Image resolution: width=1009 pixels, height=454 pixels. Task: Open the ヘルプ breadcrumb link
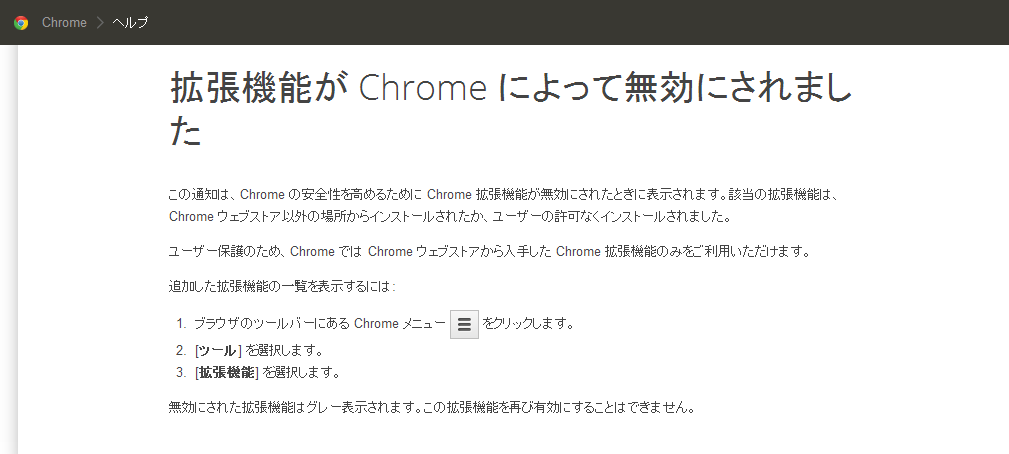[x=130, y=22]
